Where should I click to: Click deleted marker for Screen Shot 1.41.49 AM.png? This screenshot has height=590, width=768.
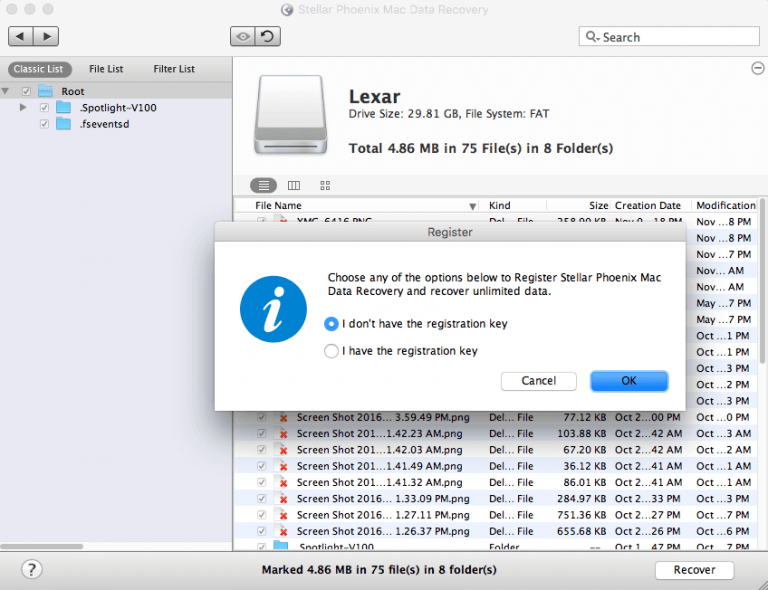[x=283, y=467]
